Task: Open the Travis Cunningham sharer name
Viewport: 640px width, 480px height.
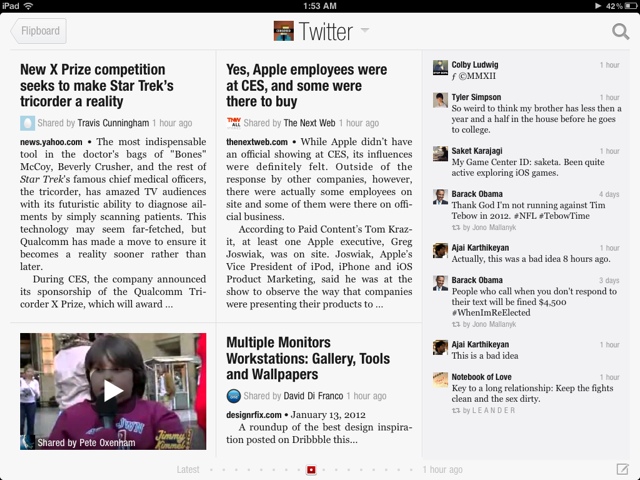Action: coord(113,123)
